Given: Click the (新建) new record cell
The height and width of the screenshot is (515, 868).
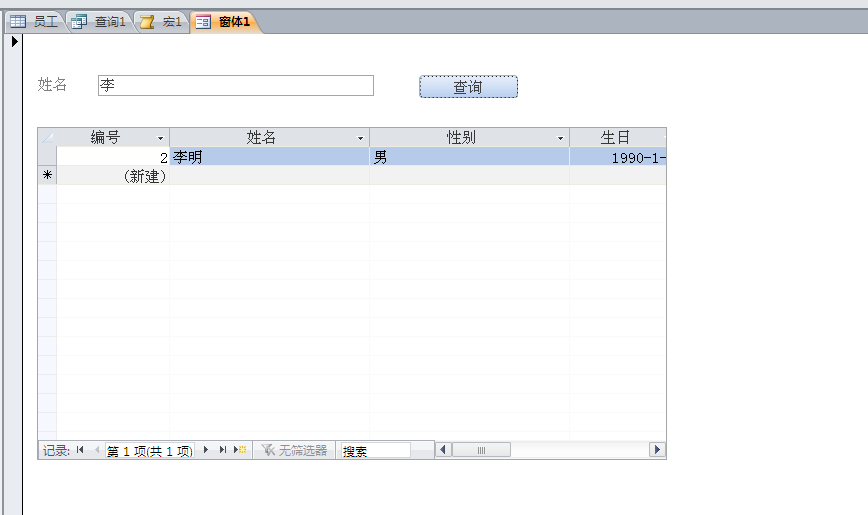Looking at the screenshot, I should tap(113, 176).
